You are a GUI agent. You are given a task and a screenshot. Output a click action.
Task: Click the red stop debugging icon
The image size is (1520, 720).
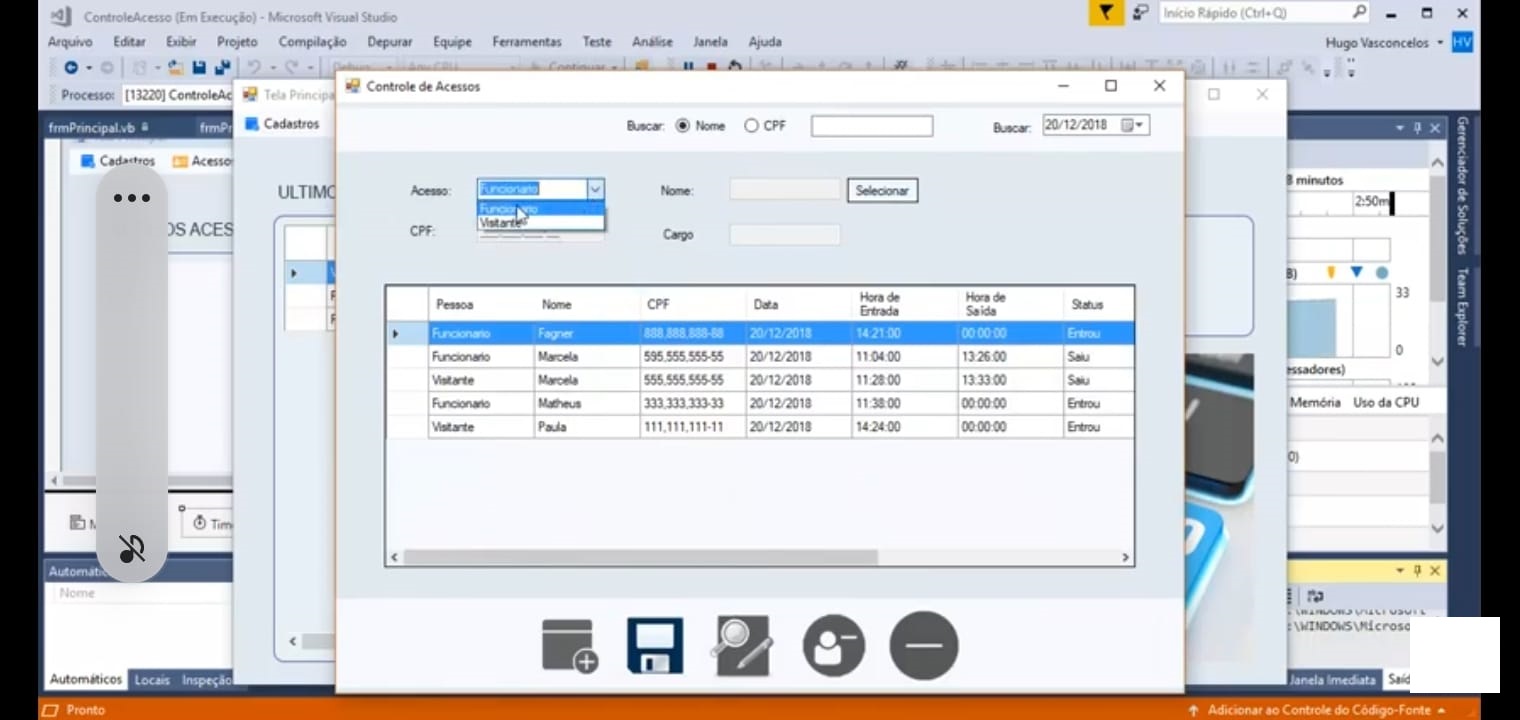coord(711,68)
